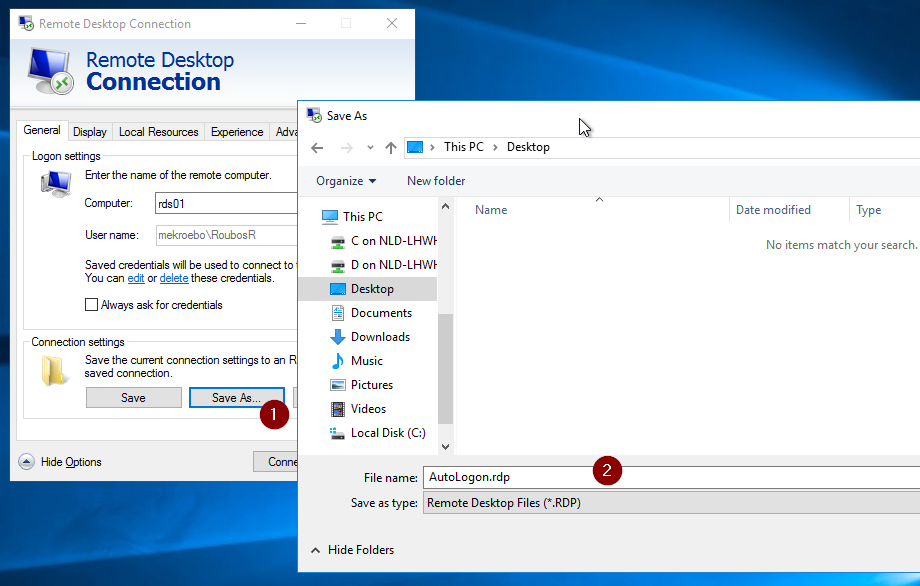Click the back navigation arrow
Screen dimensions: 920x586
pos(316,147)
